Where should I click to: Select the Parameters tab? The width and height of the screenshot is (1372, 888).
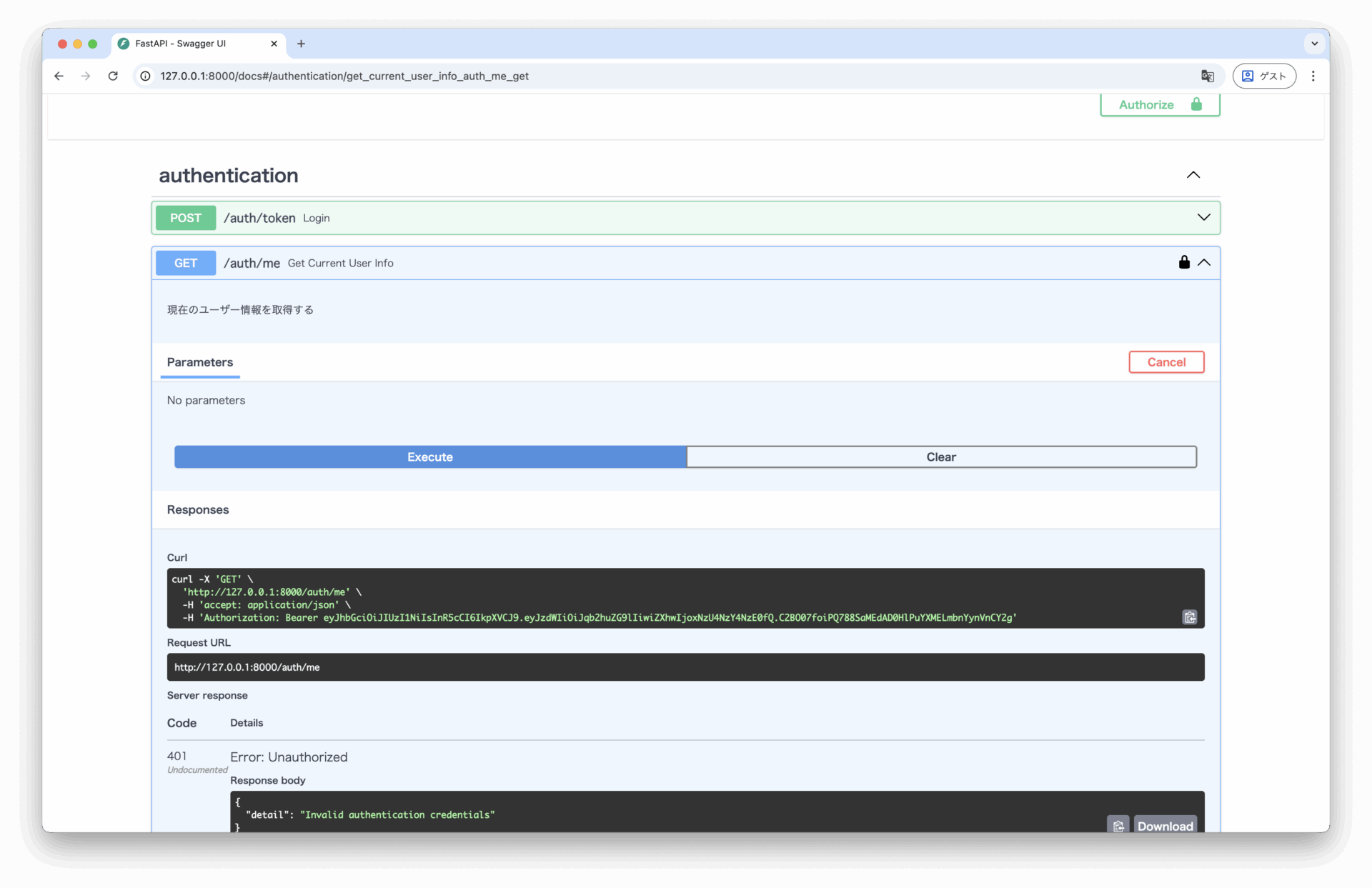click(x=199, y=362)
